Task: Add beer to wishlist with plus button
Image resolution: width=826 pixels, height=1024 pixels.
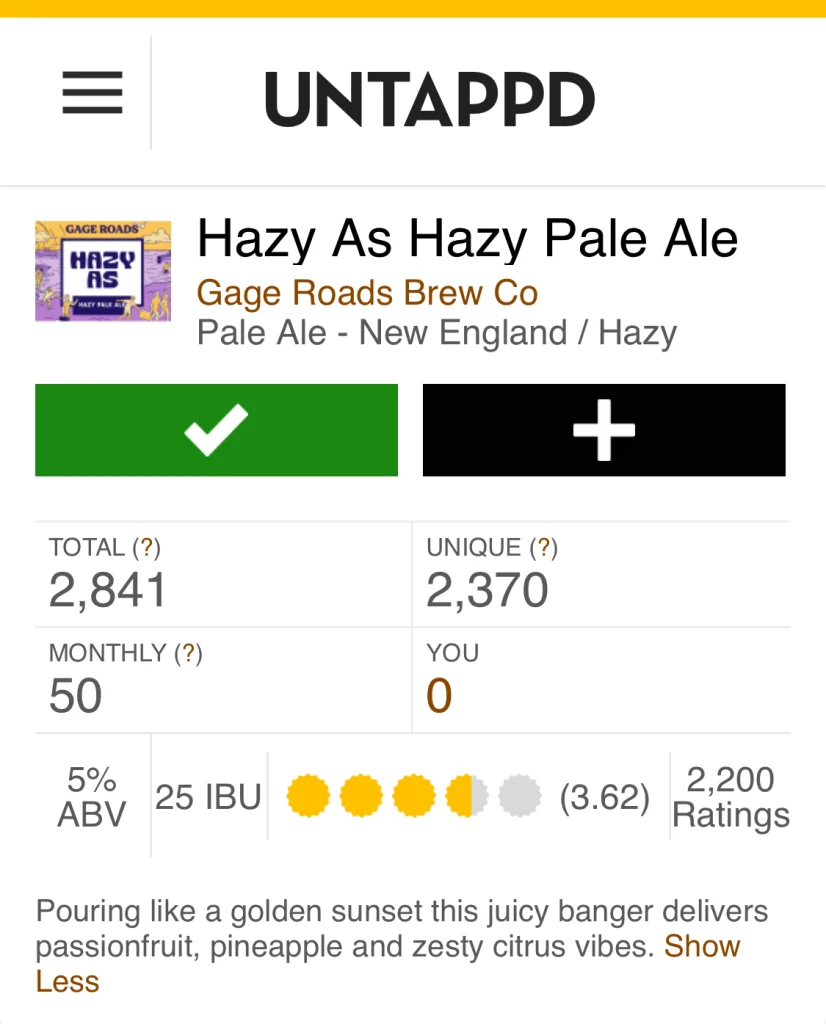Action: pyautogui.click(x=604, y=430)
